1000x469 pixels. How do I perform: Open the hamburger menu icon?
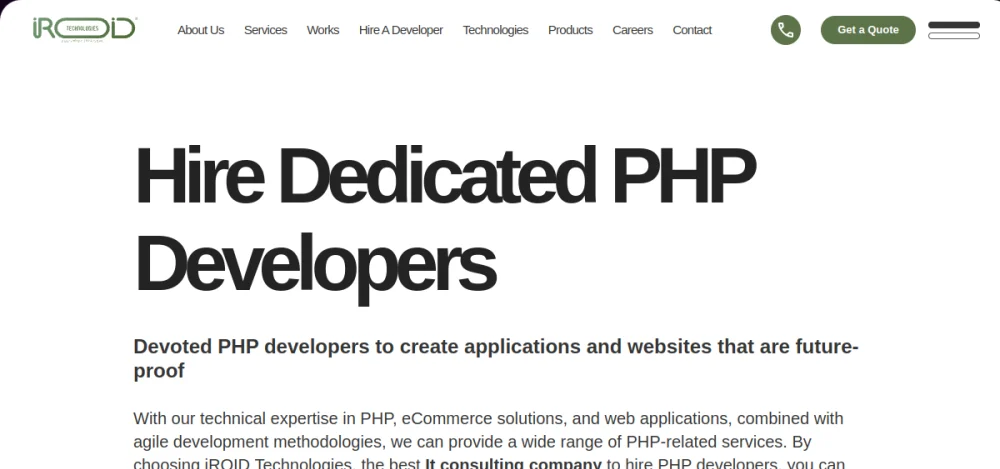point(953,30)
